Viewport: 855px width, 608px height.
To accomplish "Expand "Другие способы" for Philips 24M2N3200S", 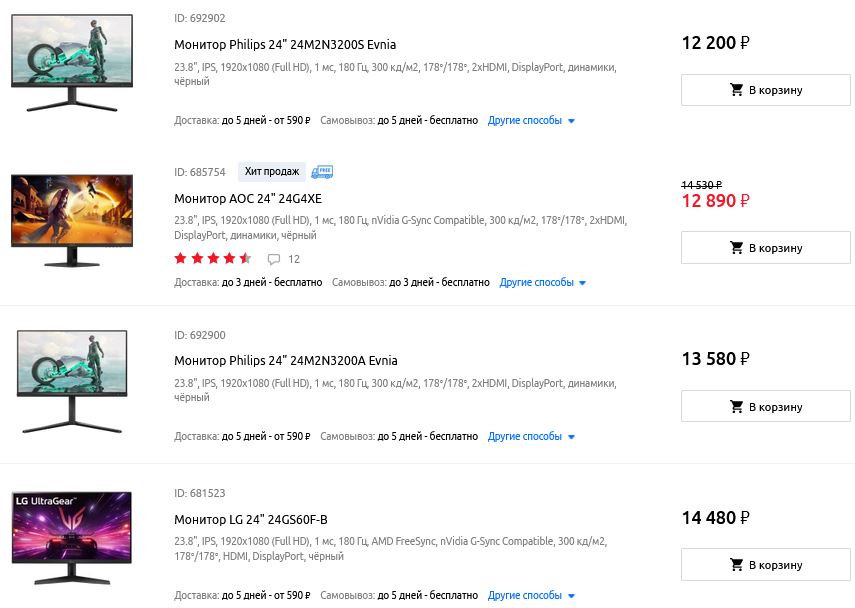I will click(532, 121).
